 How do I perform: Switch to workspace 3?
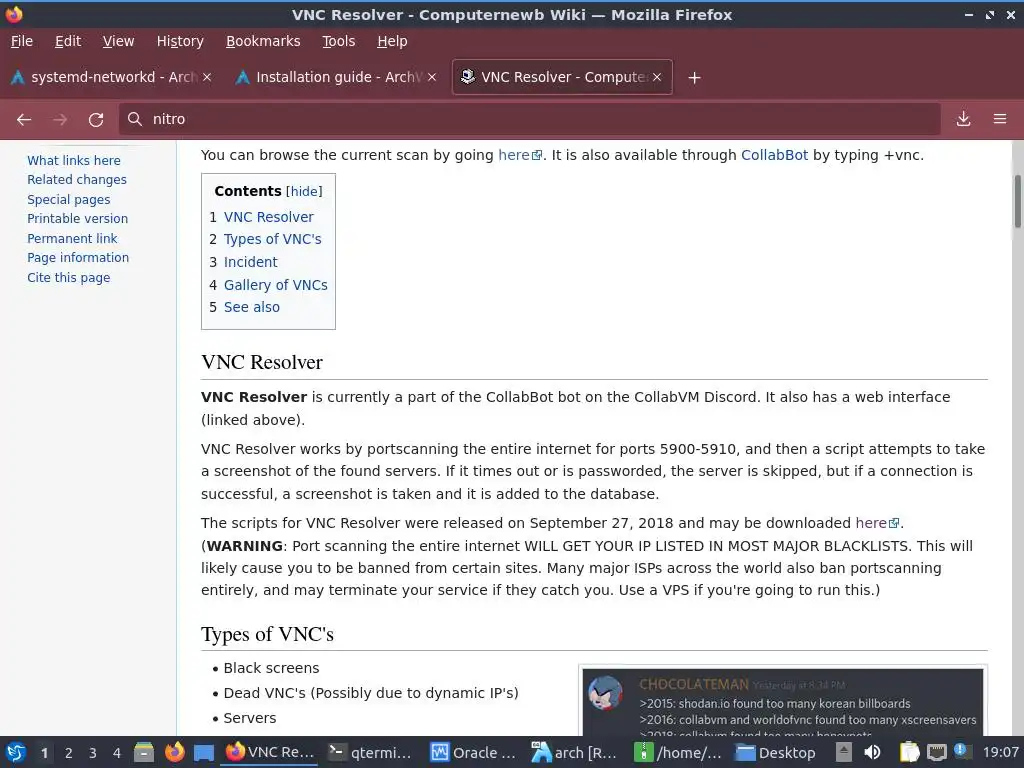[x=92, y=753]
